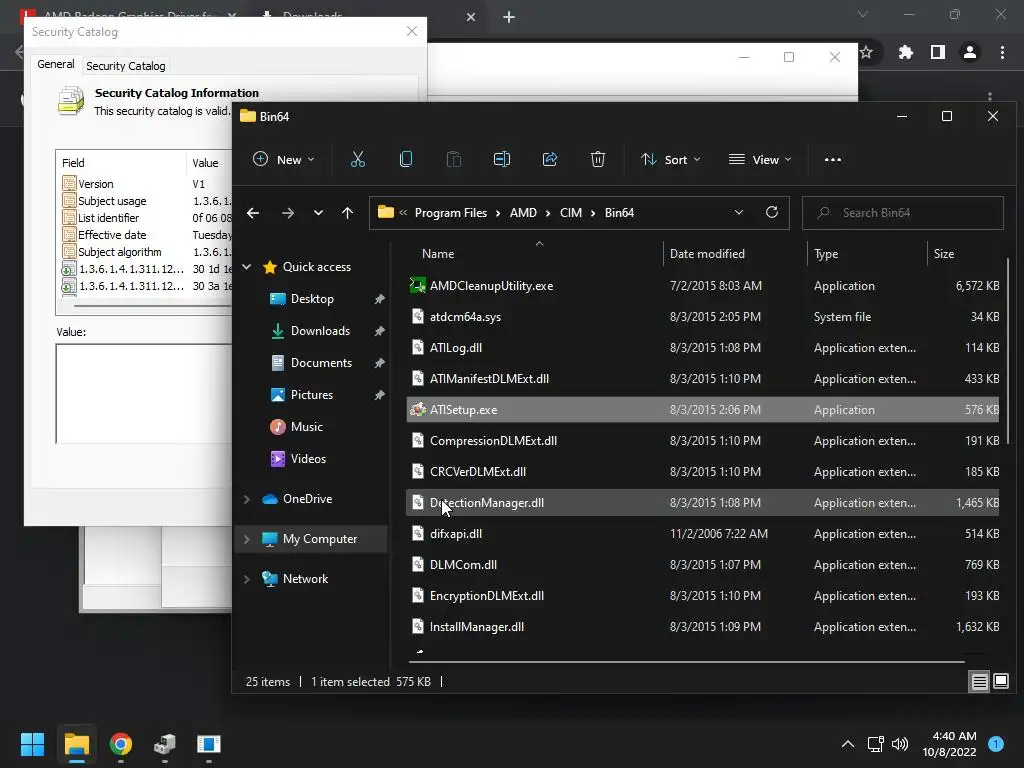1024x768 pixels.
Task: Open a new Chrome tab
Action: click(x=509, y=17)
